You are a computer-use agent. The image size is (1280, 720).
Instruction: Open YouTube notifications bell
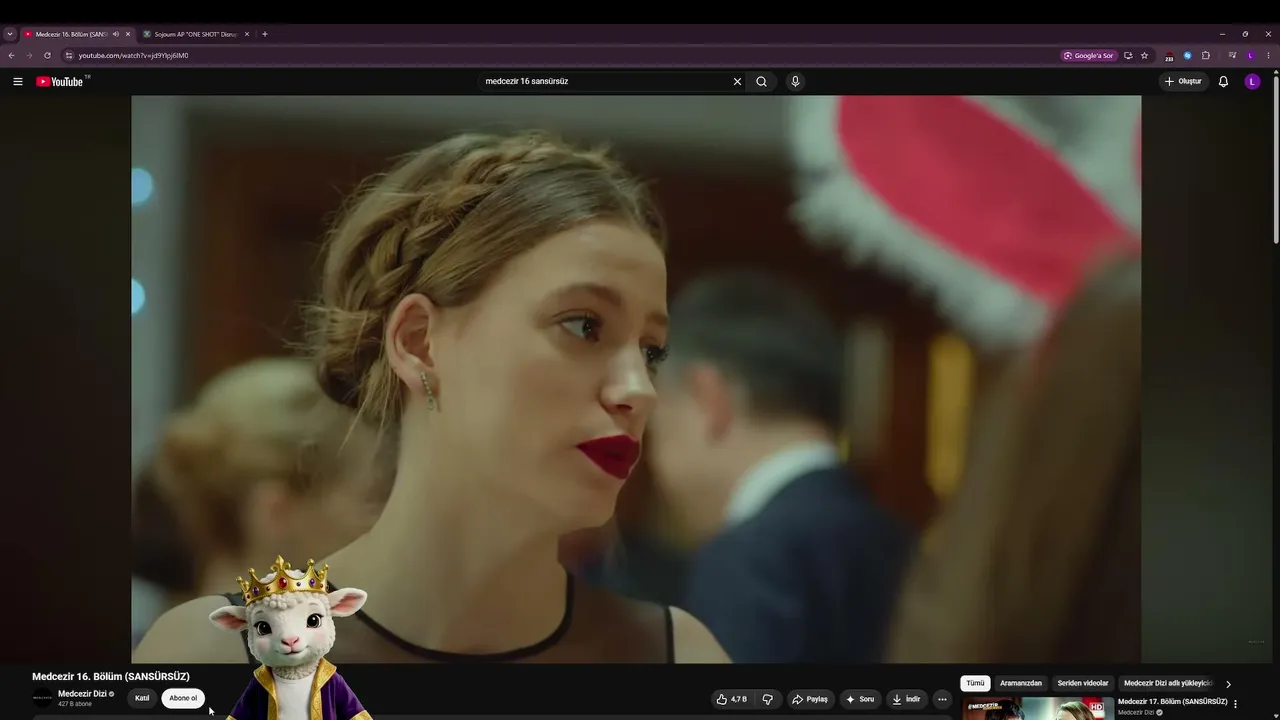click(x=1223, y=82)
